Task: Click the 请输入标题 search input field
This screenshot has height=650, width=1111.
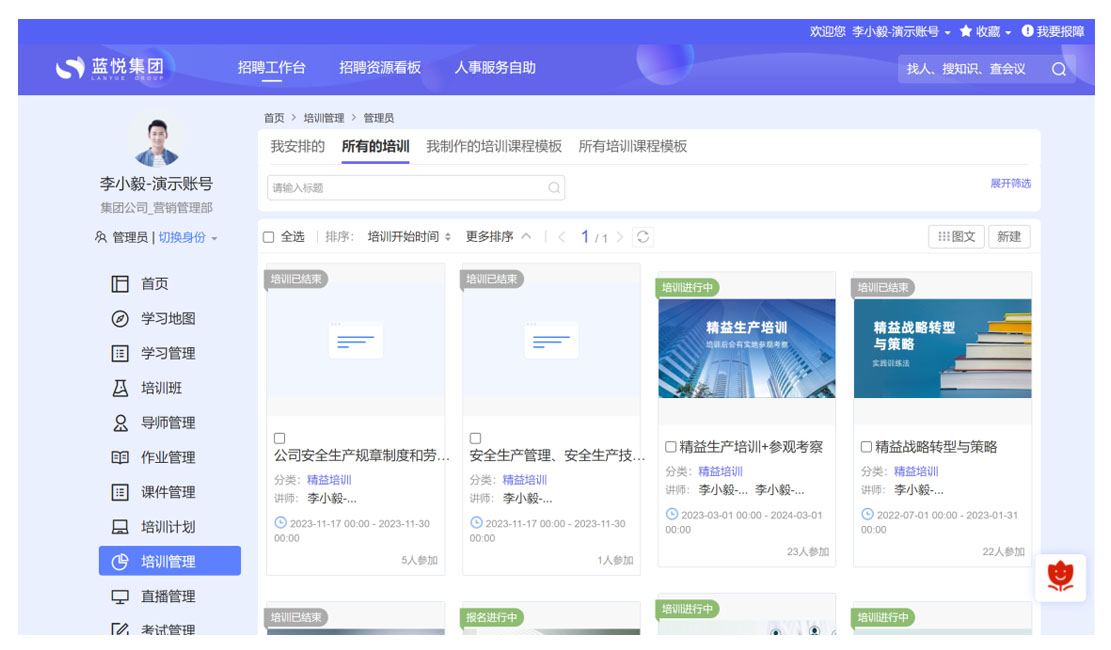Action: pyautogui.click(x=408, y=188)
